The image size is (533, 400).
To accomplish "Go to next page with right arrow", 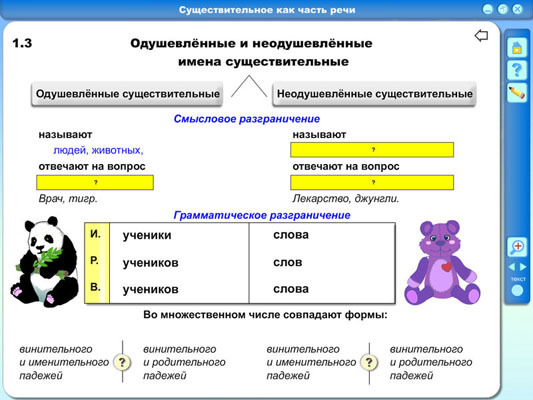I will coord(523,267).
